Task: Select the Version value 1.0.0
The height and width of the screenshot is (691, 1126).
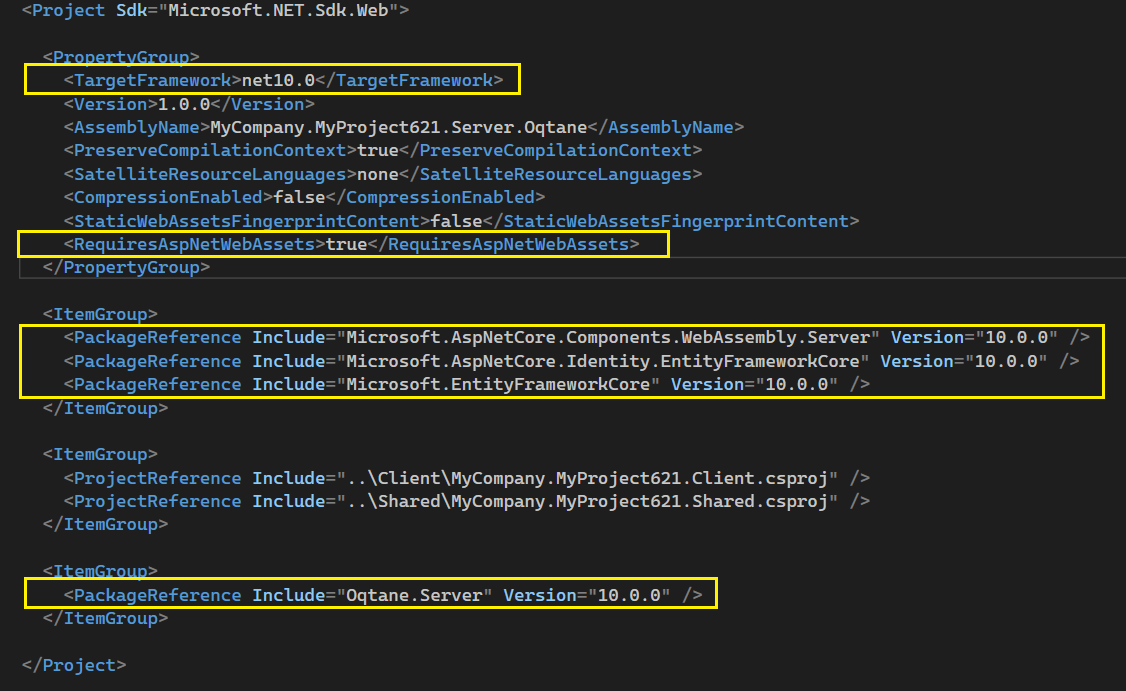Action: (x=190, y=103)
